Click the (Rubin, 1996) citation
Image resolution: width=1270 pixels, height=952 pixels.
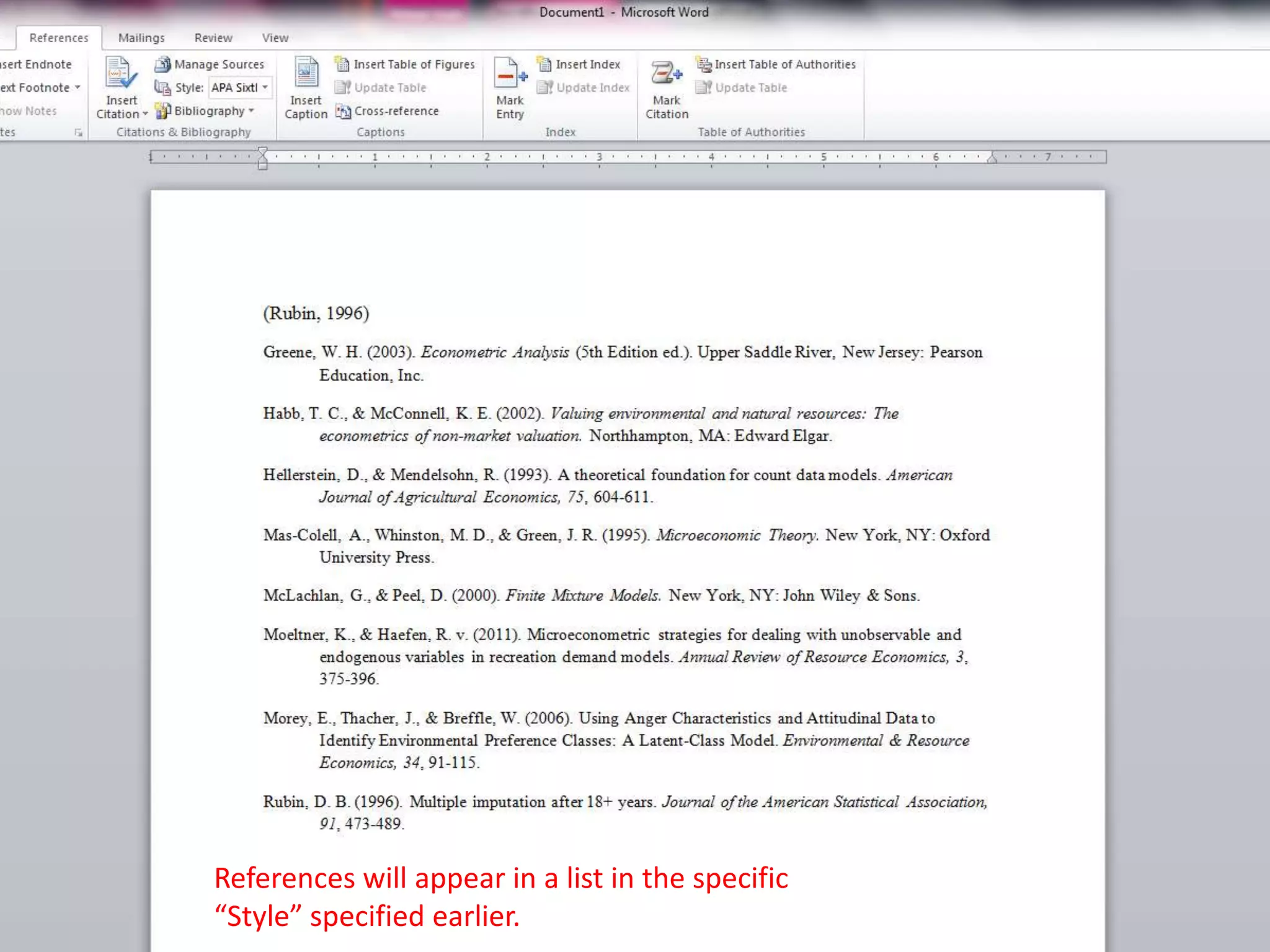tap(316, 313)
